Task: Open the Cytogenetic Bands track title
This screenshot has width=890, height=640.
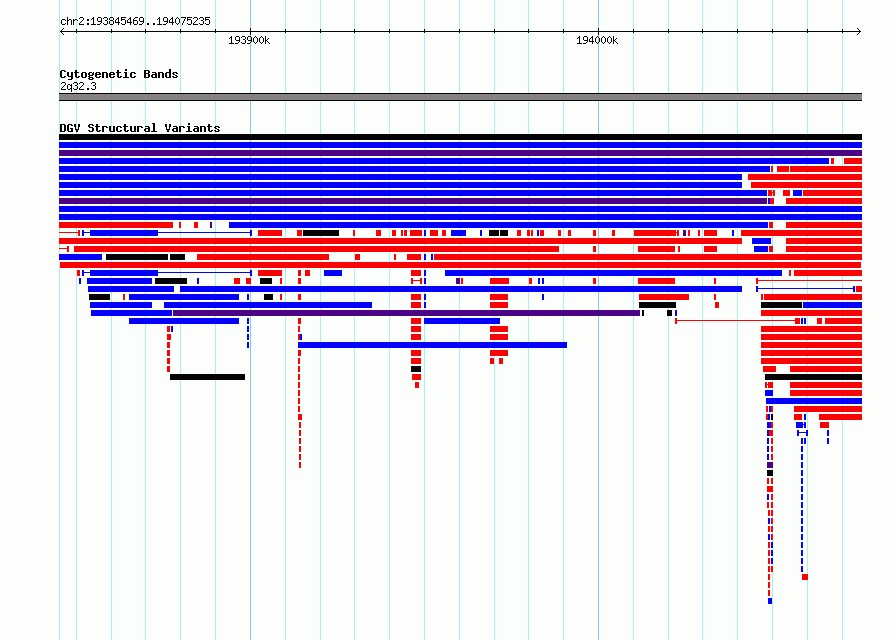Action: click(119, 74)
